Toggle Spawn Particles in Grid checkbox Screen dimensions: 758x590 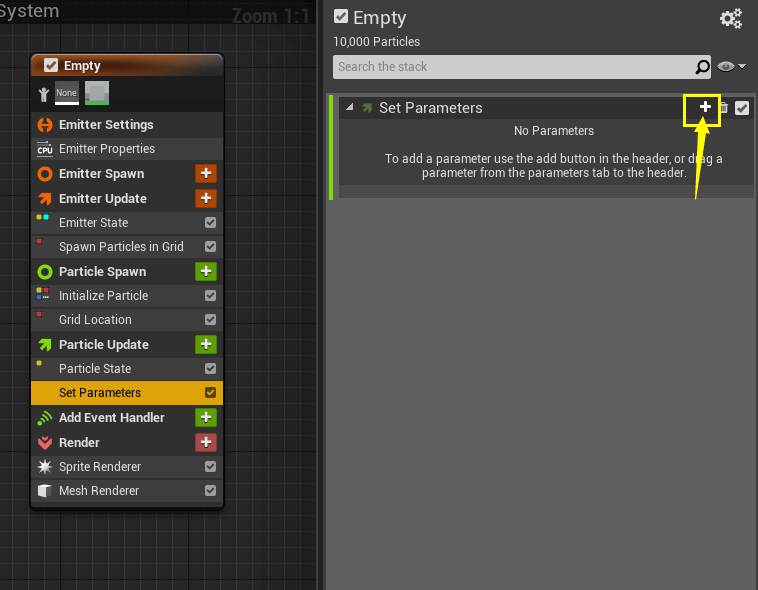[x=210, y=247]
